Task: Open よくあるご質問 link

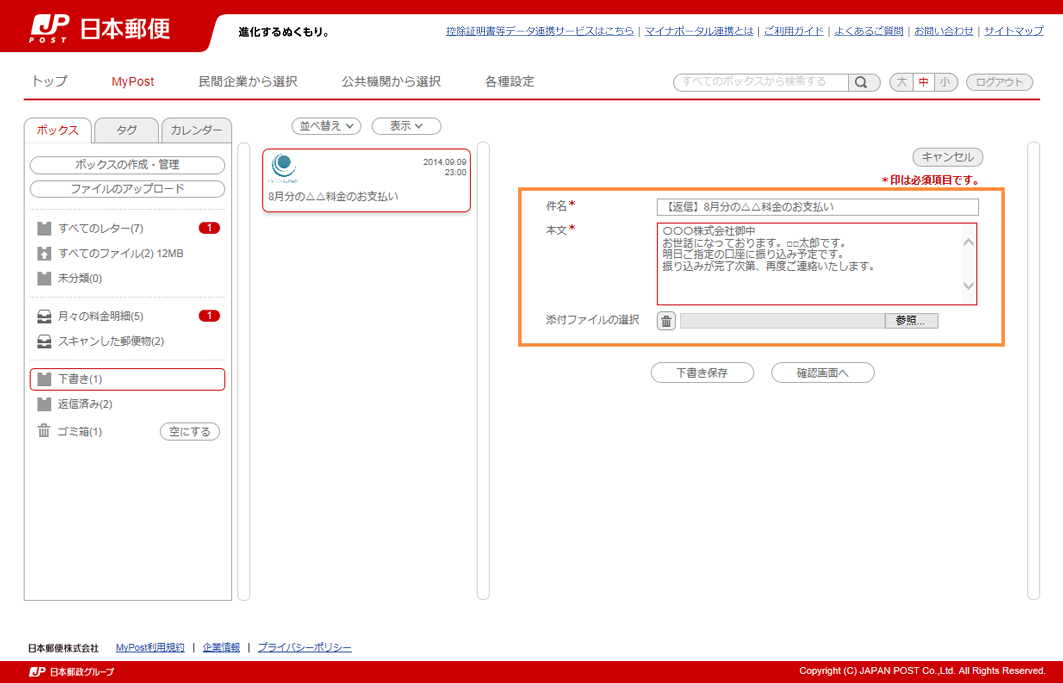Action: click(x=868, y=31)
